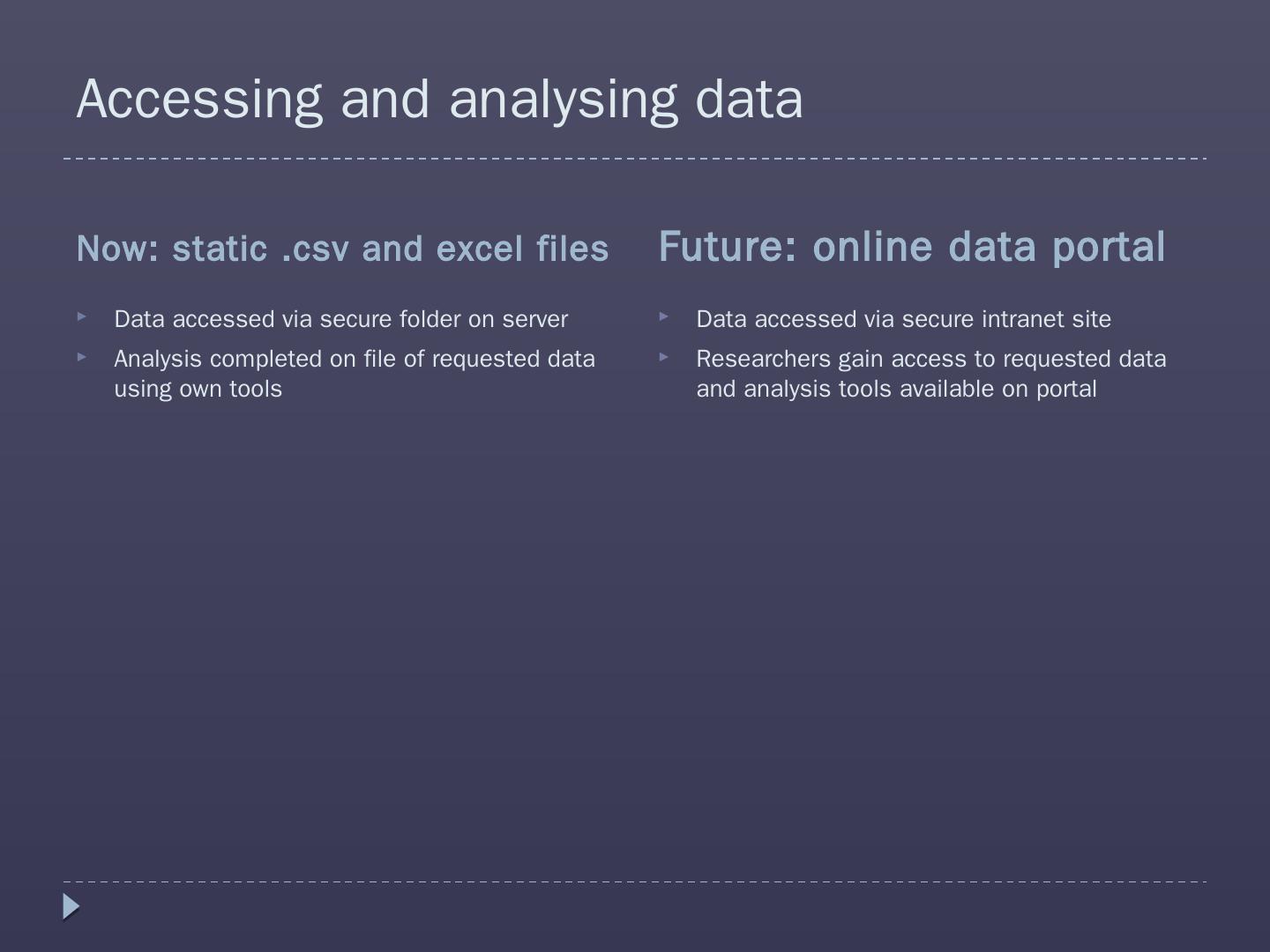Click the line "Researchers gain access to requested data"
Viewport: 1270px width, 952px height.
(930, 359)
